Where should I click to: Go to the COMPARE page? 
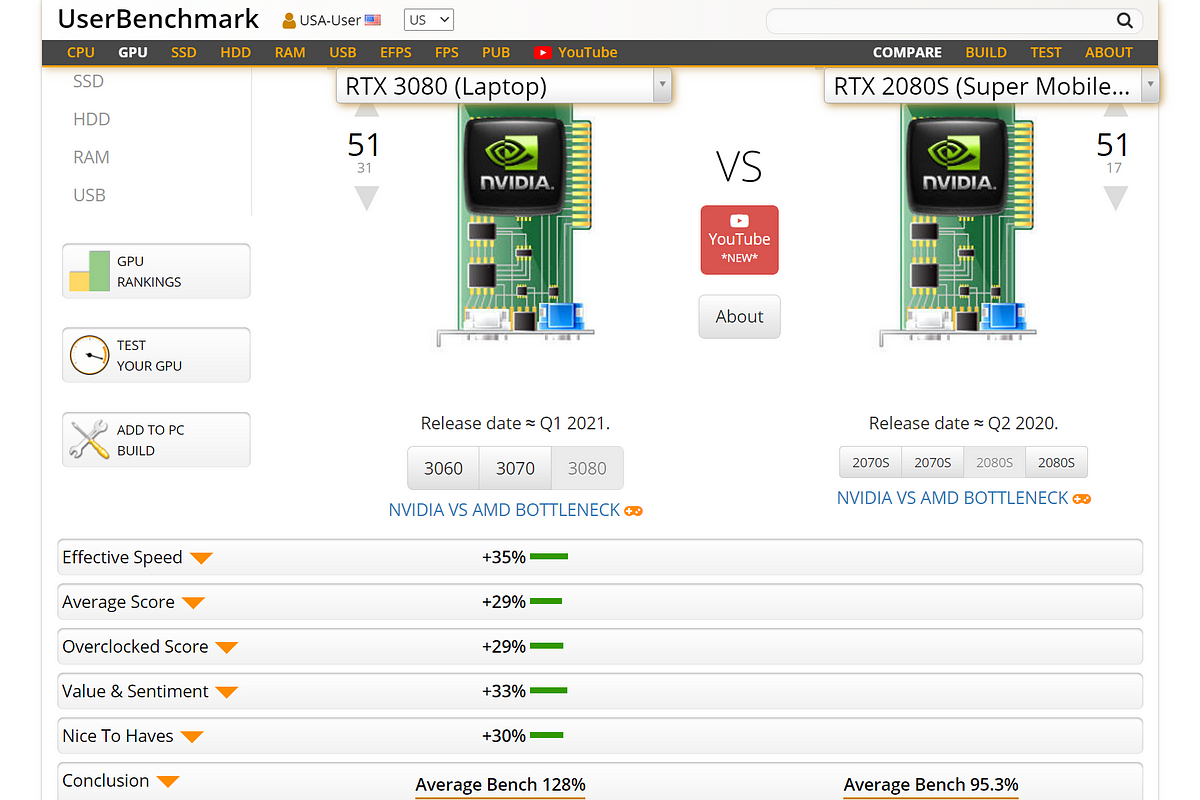click(907, 52)
